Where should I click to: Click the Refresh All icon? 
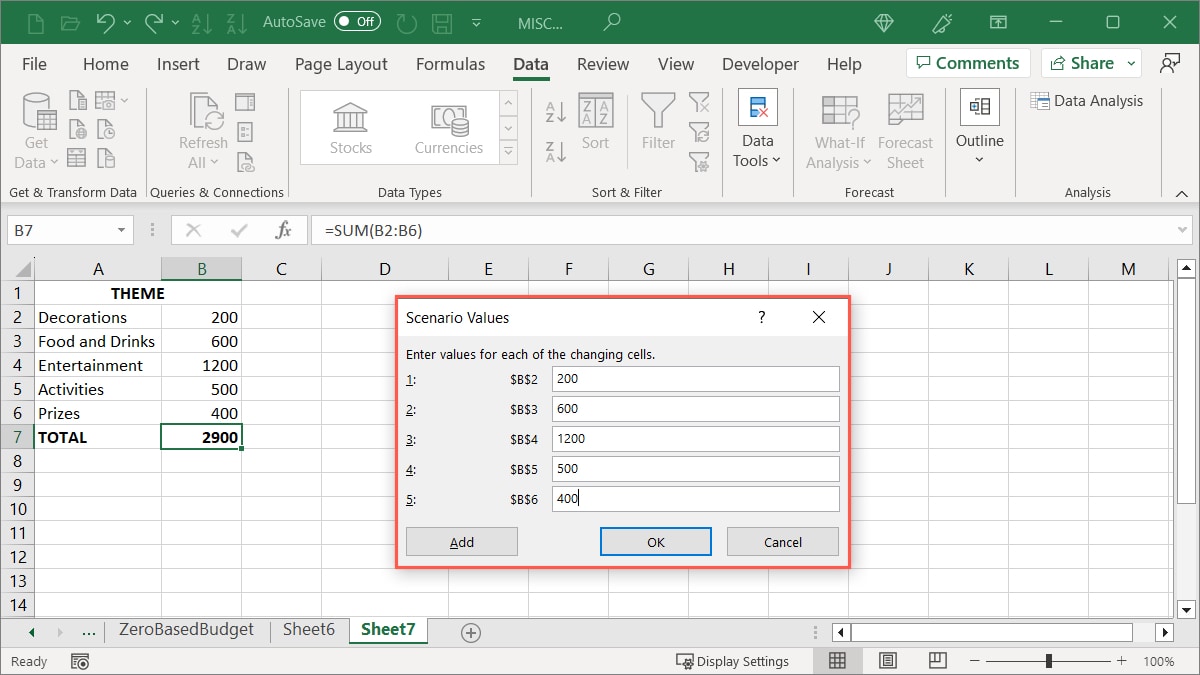tap(202, 112)
